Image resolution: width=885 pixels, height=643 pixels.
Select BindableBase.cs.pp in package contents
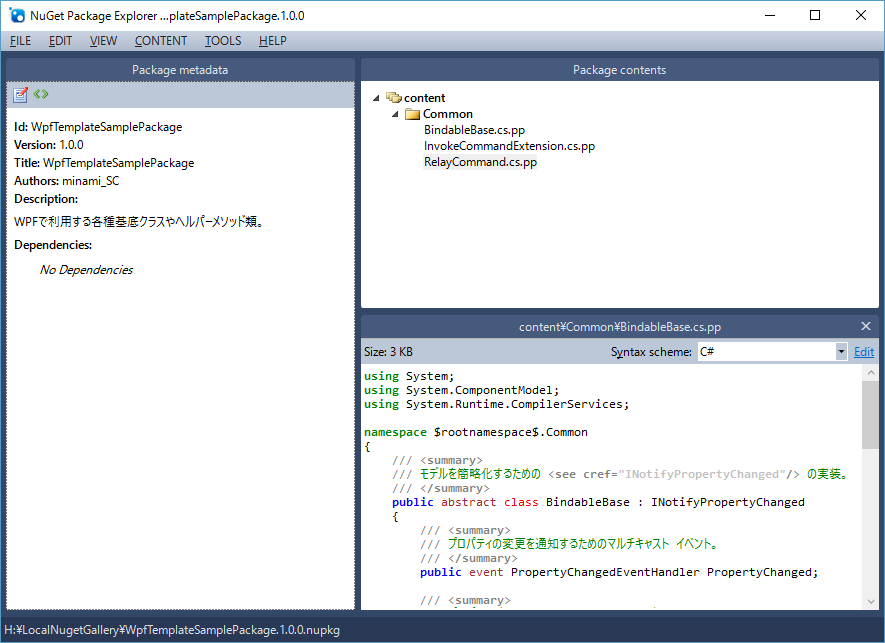[x=475, y=130]
